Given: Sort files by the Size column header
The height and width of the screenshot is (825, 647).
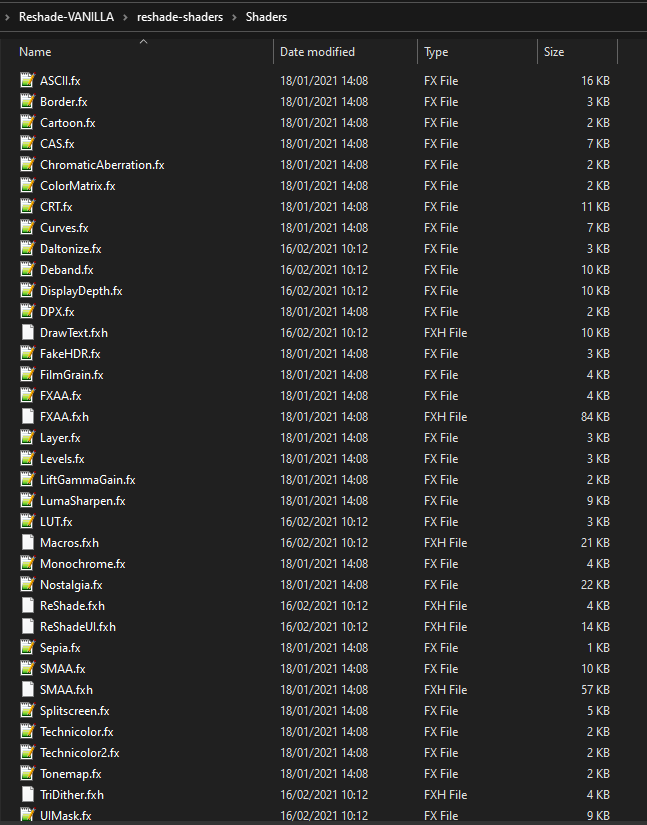Looking at the screenshot, I should tap(554, 52).
